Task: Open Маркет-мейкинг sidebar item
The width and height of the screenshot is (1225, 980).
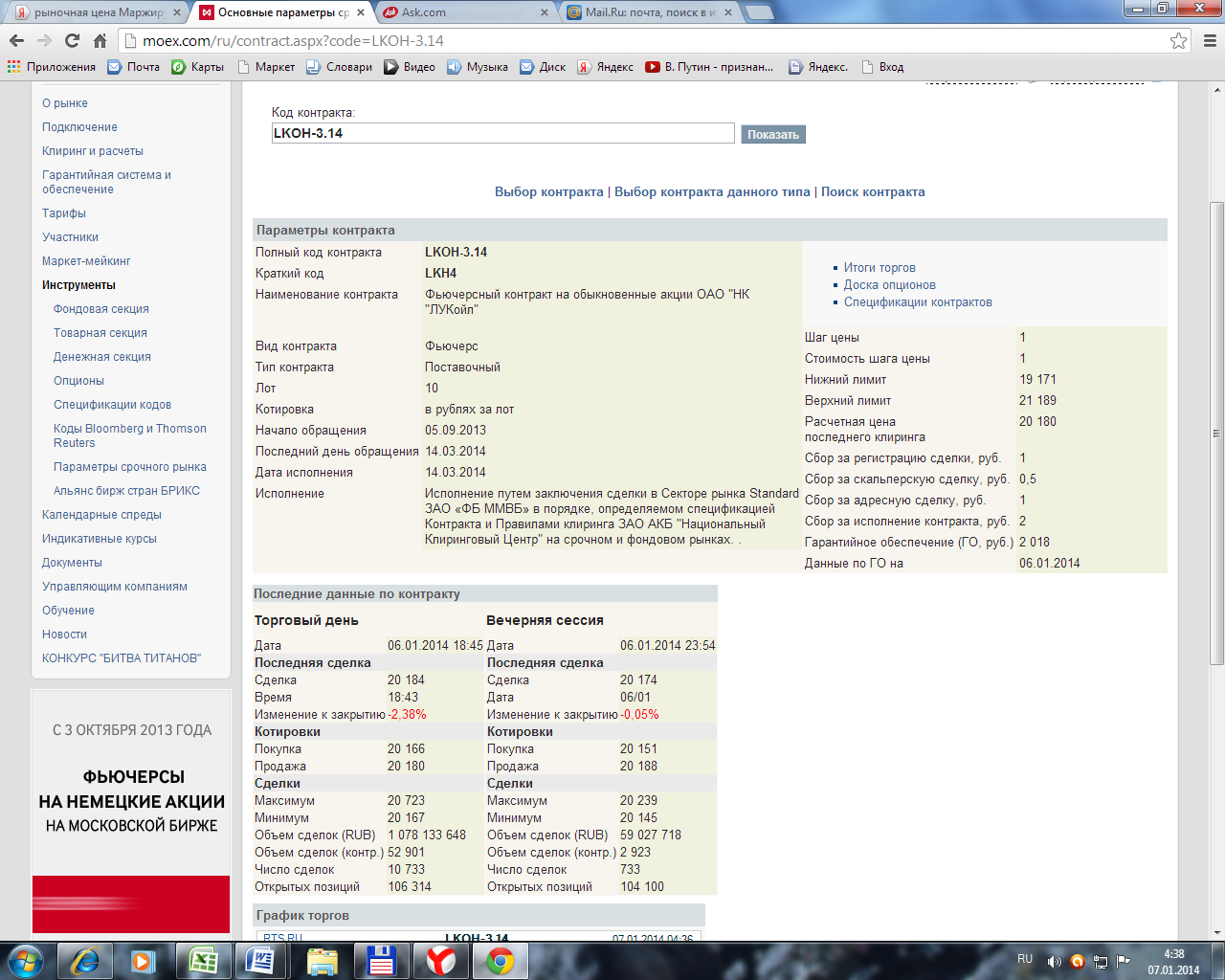Action: tap(86, 261)
